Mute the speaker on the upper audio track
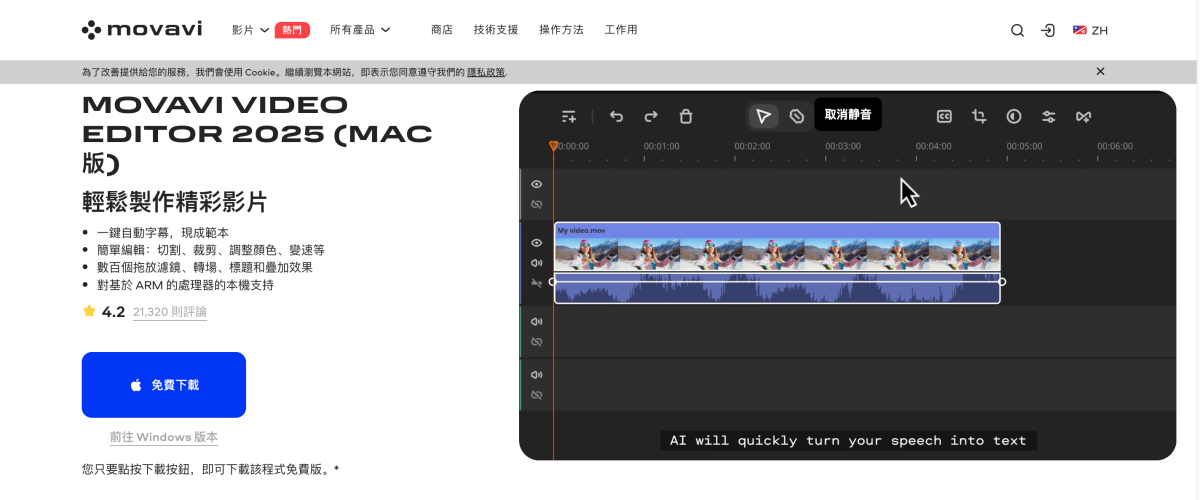 click(537, 321)
